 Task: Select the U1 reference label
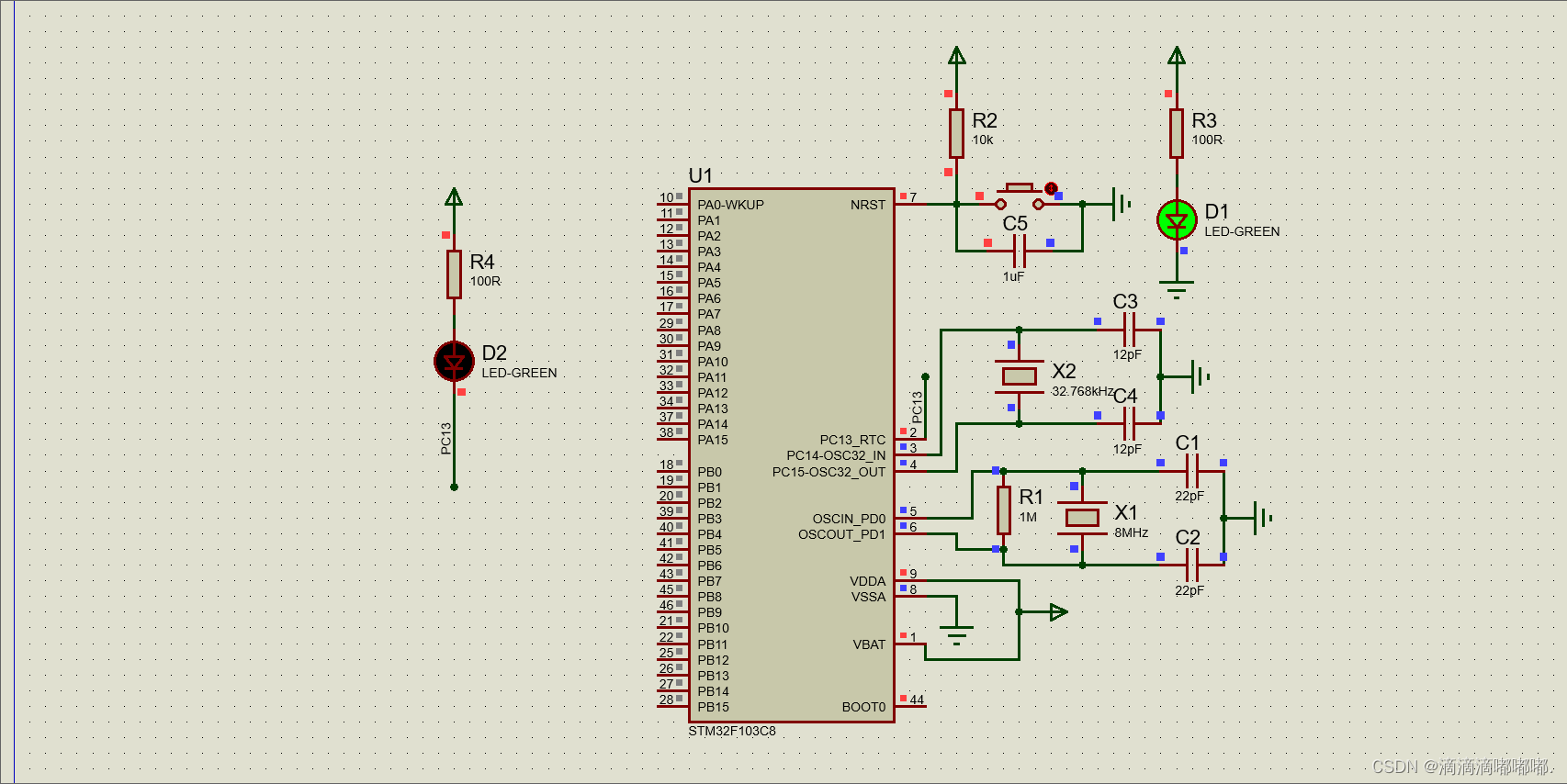tap(700, 175)
